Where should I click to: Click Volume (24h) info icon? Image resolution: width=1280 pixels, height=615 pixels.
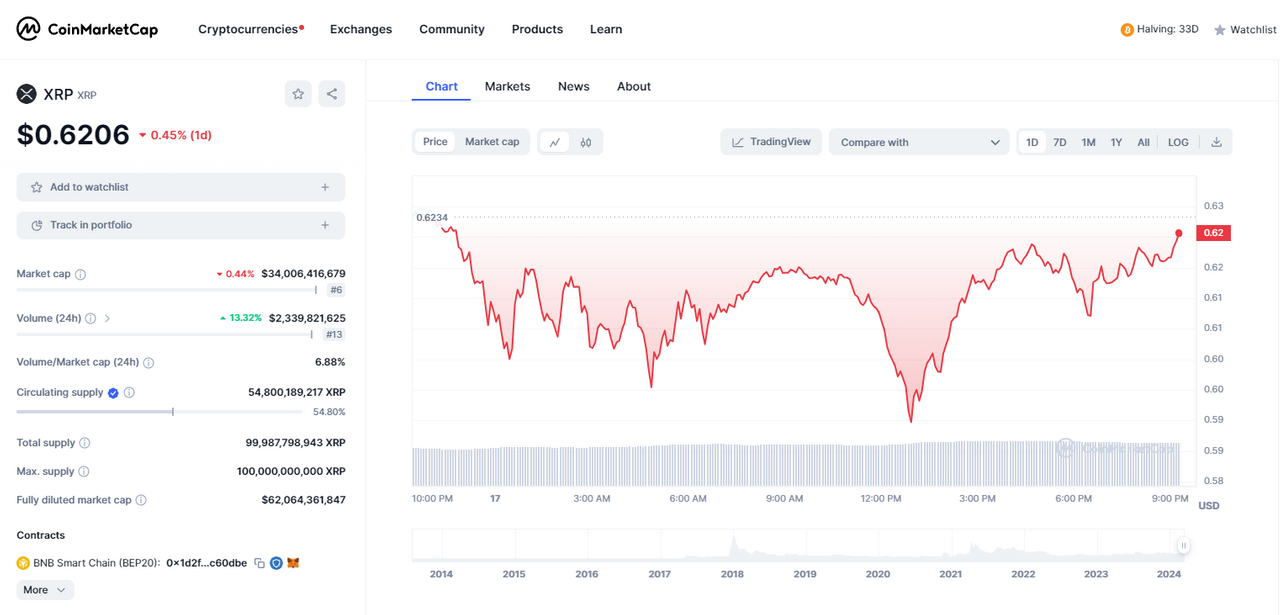pyautogui.click(x=91, y=319)
